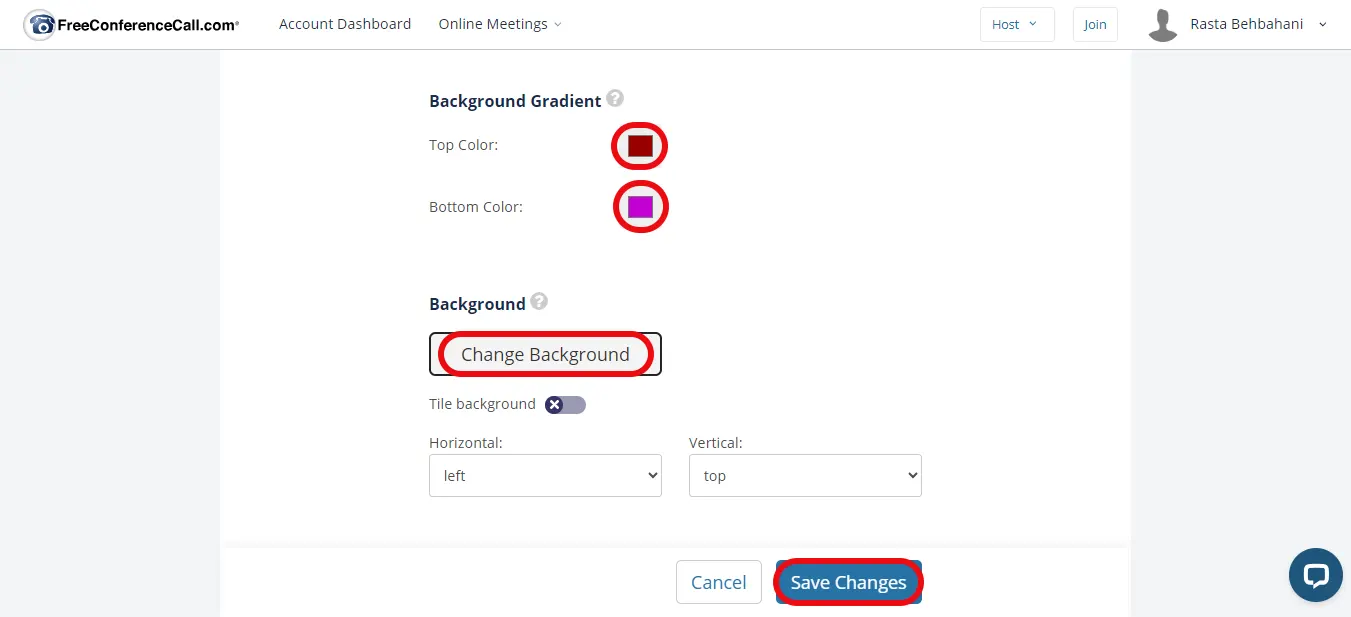Open the Rasta Behbahani account menu
The image size is (1351, 617).
pos(1246,24)
